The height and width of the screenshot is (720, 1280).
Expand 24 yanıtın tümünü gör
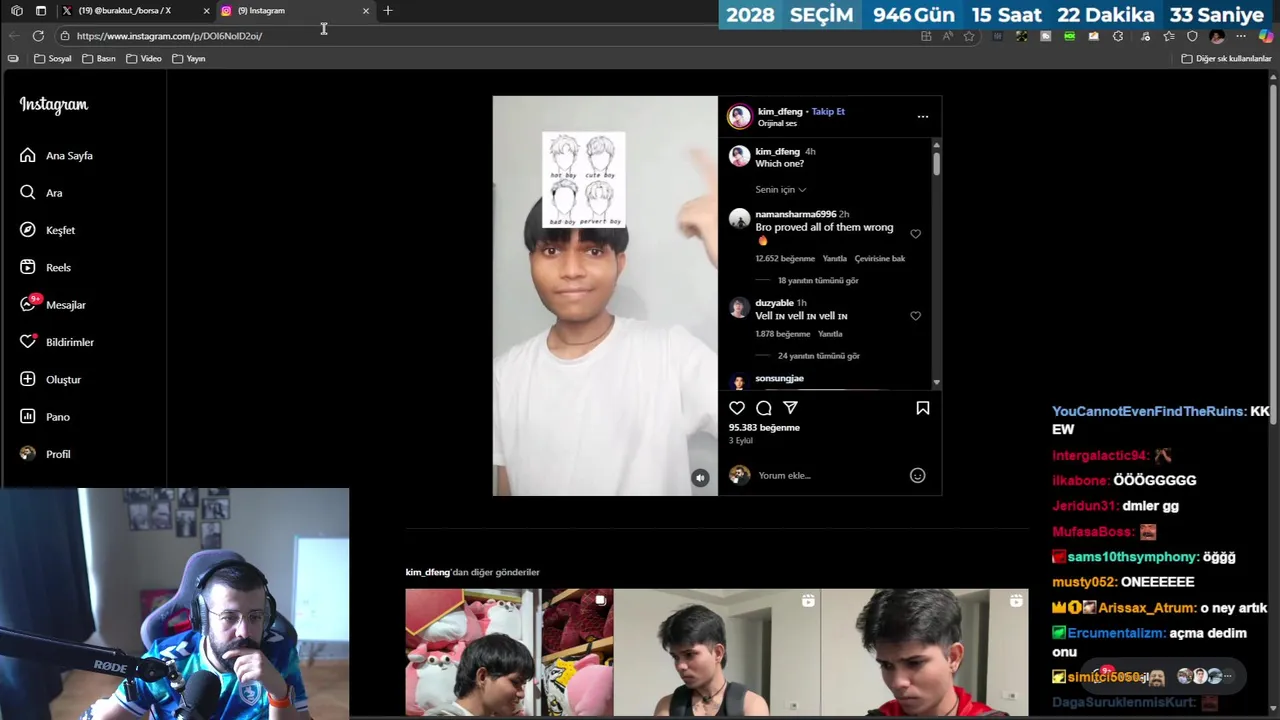coord(819,356)
